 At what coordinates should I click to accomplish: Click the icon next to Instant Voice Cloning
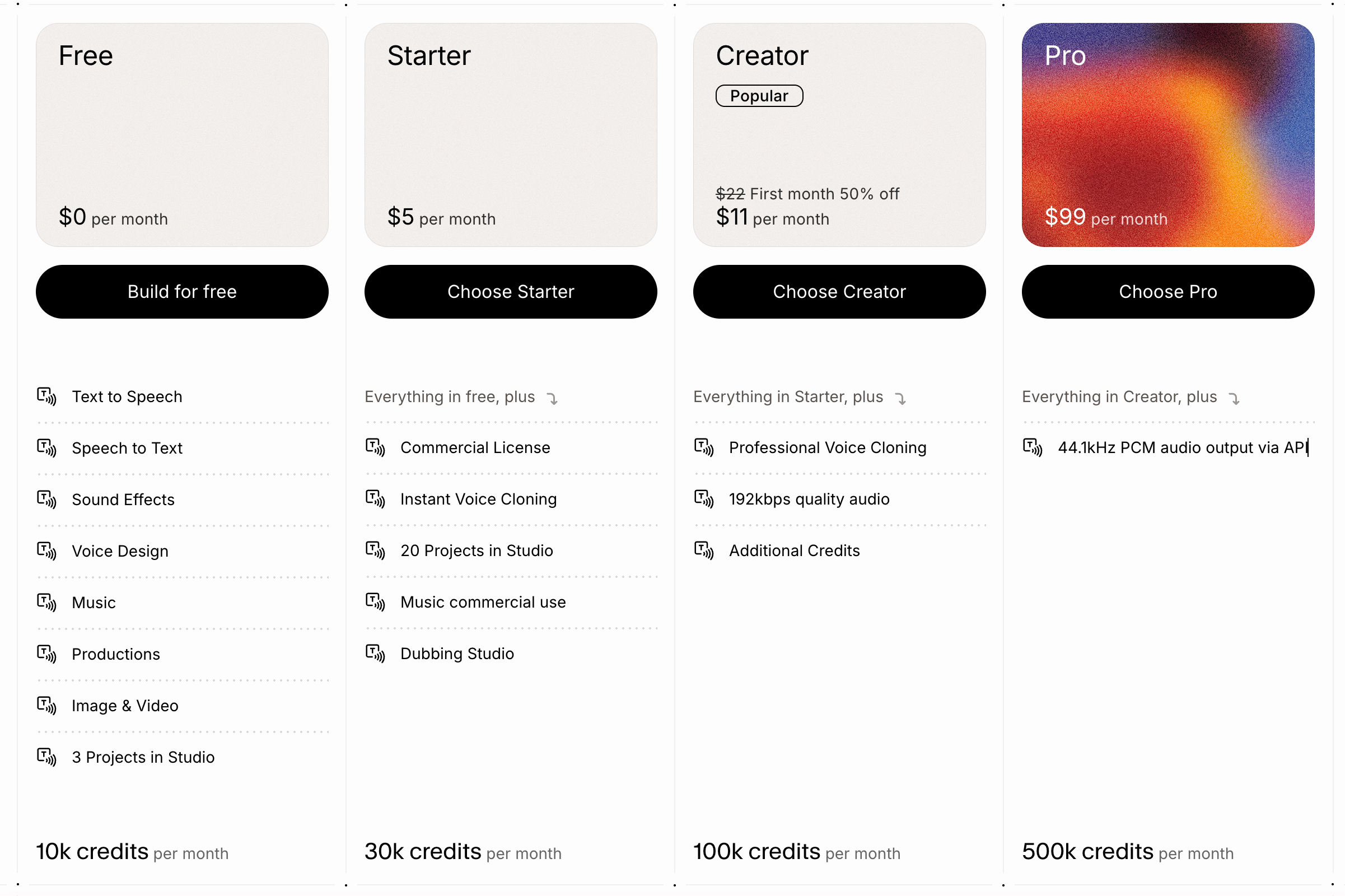coord(375,498)
